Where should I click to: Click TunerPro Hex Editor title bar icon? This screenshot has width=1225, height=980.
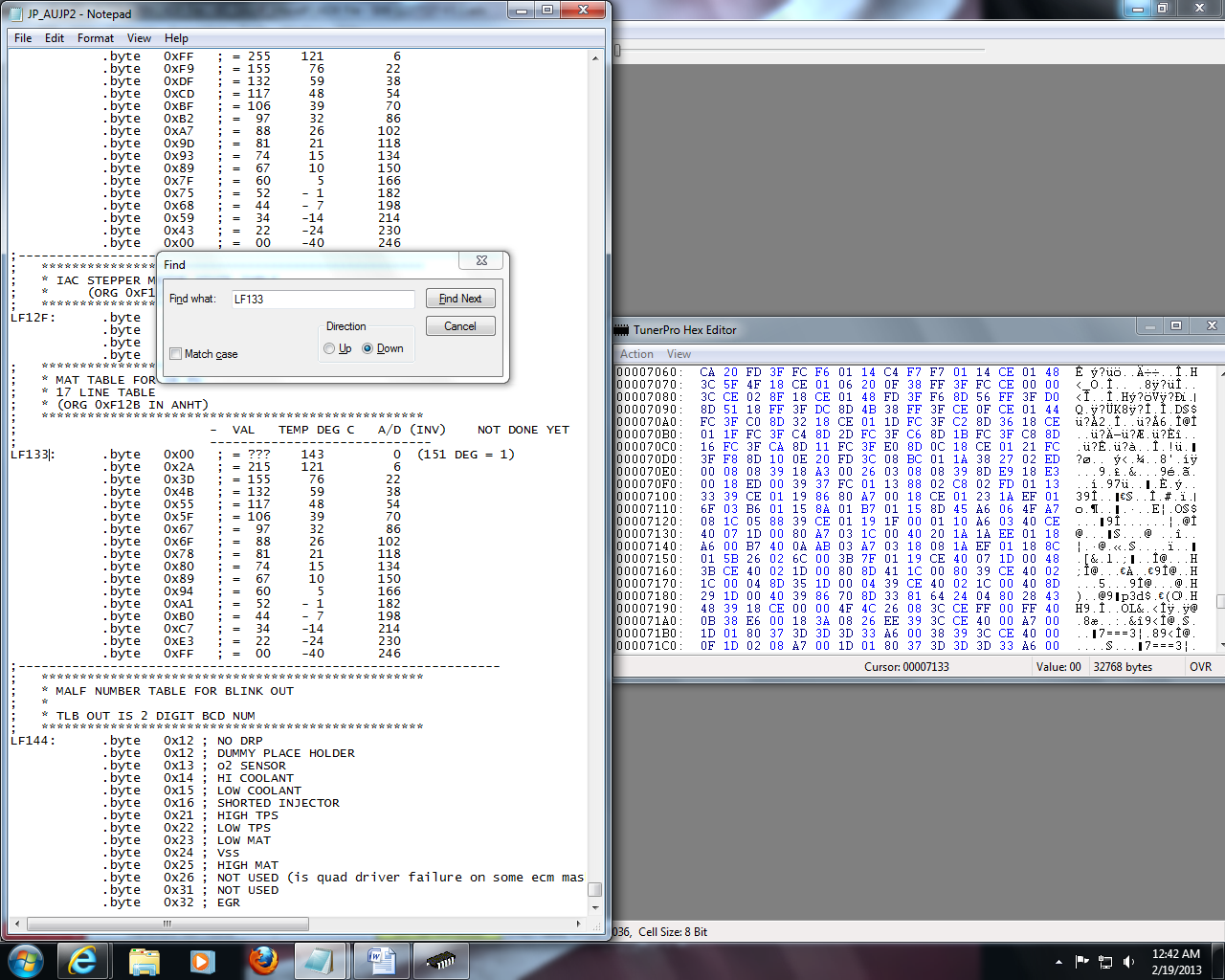click(622, 329)
